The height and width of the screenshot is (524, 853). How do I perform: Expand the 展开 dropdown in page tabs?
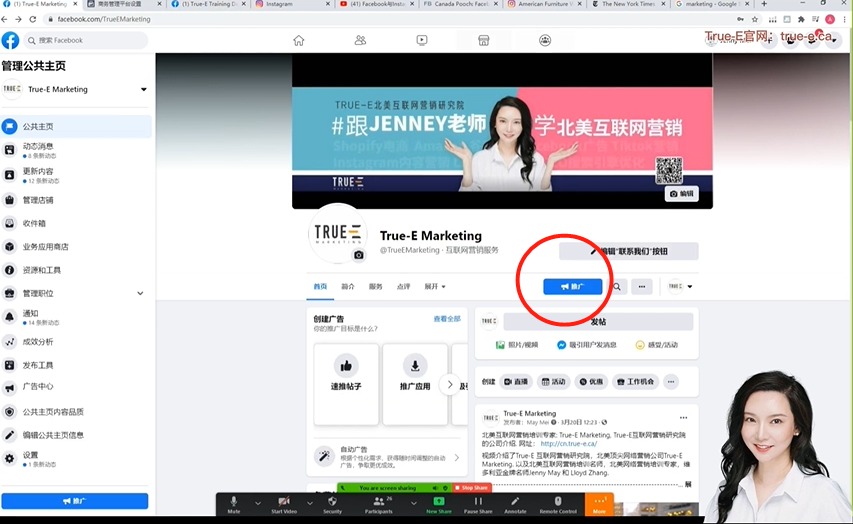tap(435, 286)
